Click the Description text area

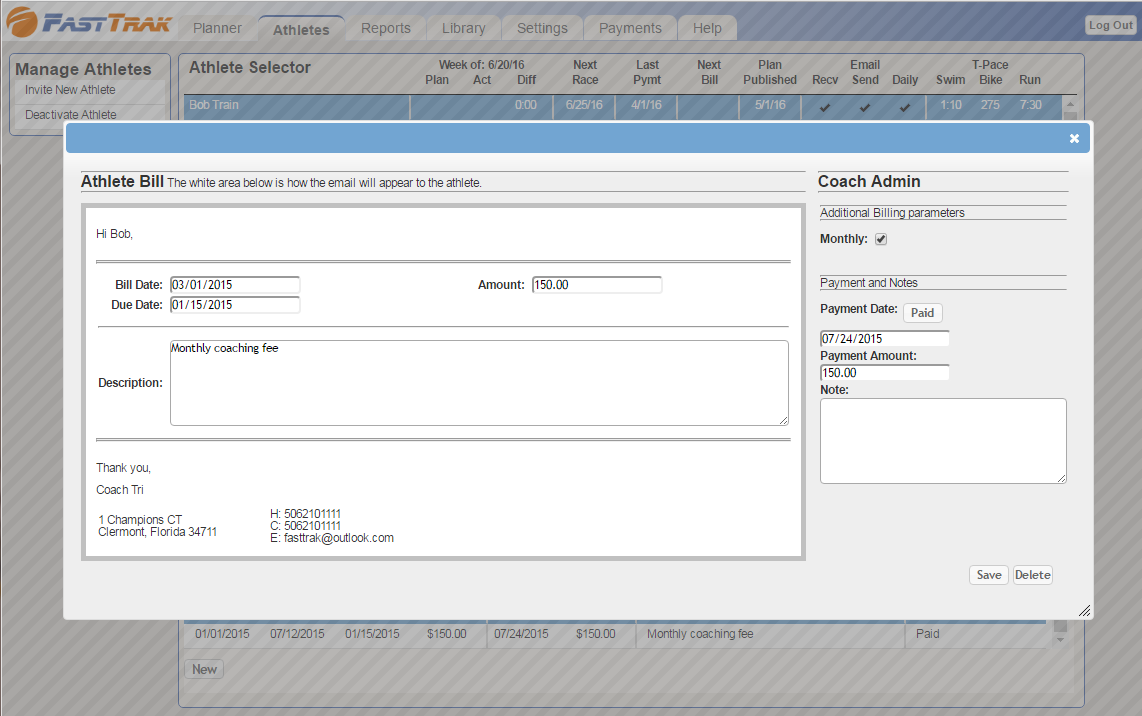coord(479,383)
